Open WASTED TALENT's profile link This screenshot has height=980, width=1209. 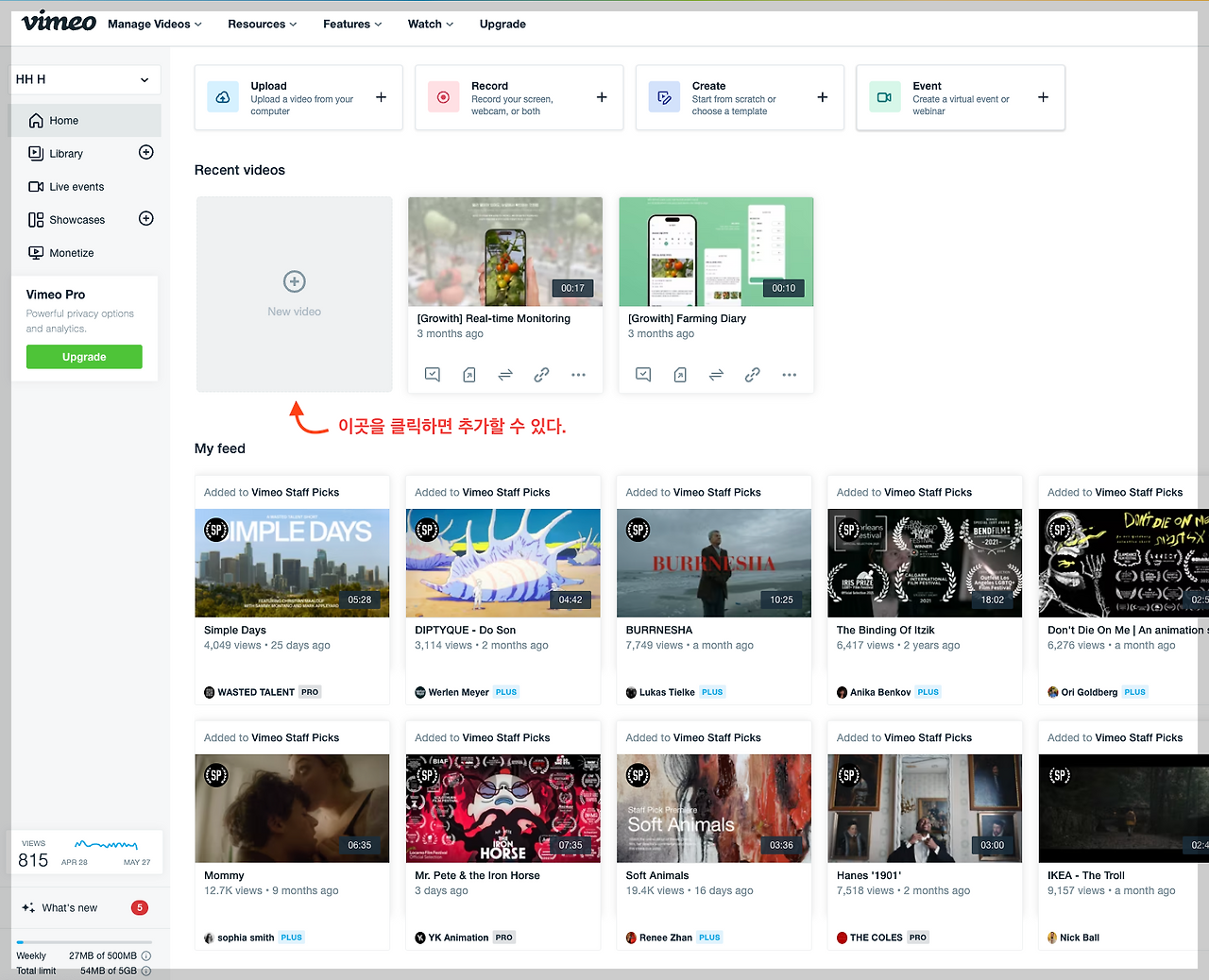click(256, 692)
